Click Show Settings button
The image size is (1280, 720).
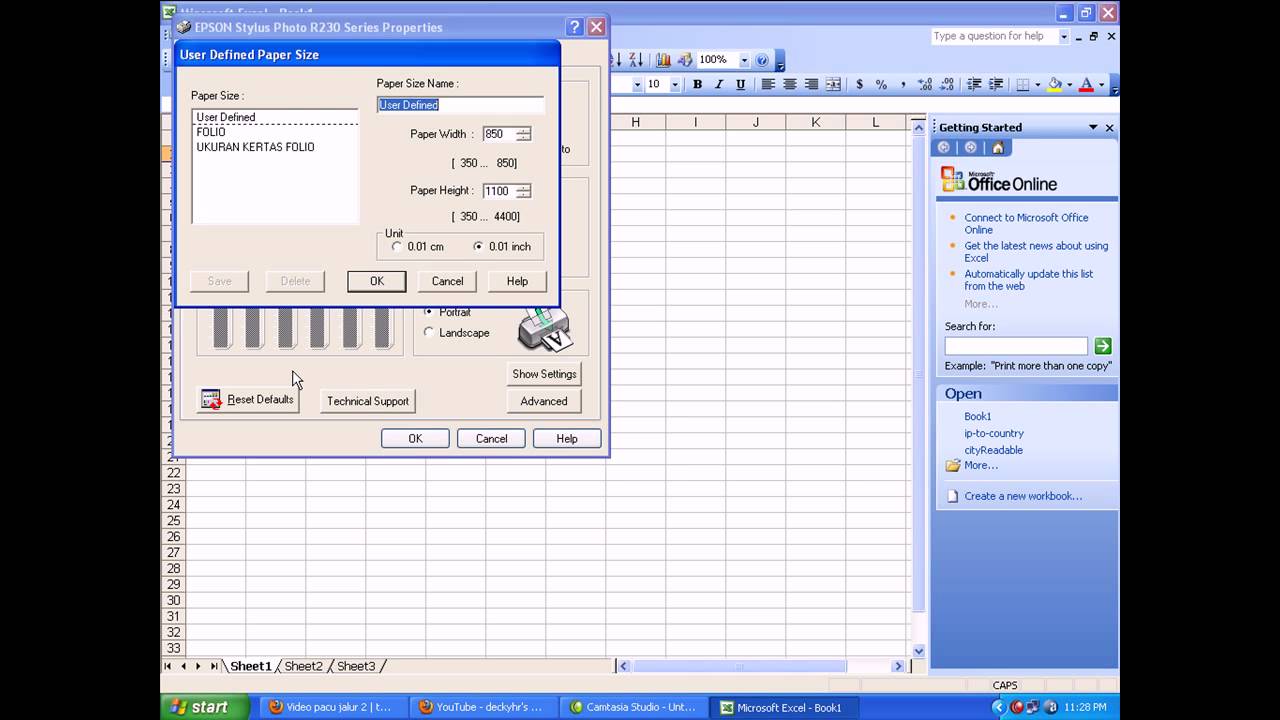(x=544, y=374)
